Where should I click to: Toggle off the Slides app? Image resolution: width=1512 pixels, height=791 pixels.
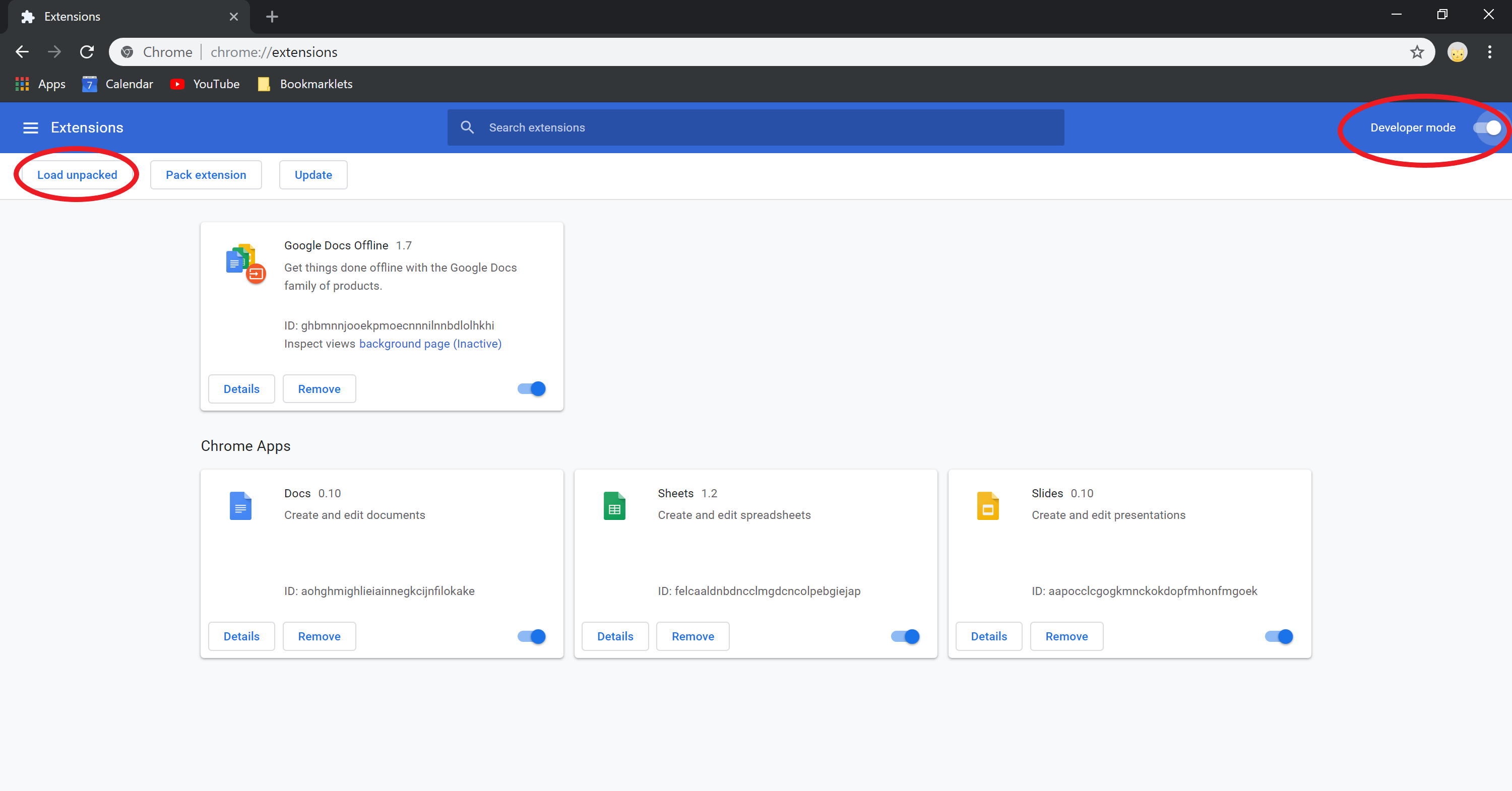1279,636
